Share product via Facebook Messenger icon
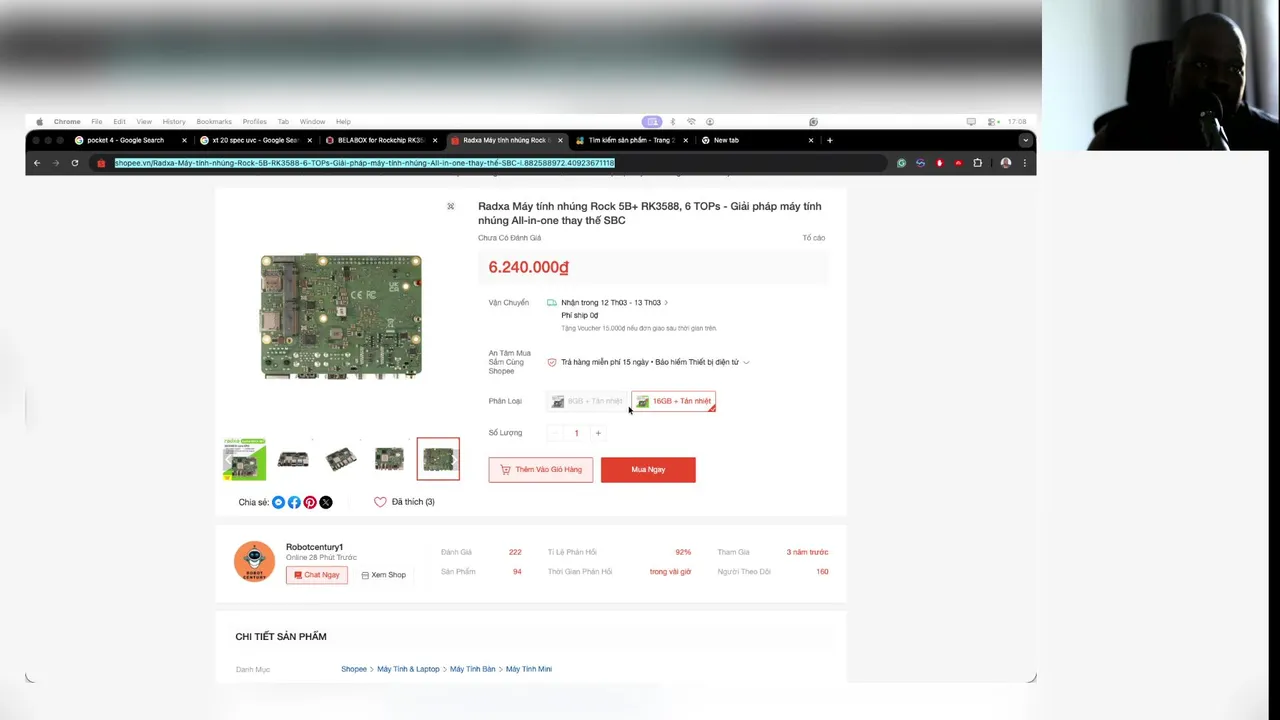Viewport: 1280px width, 720px height. (x=279, y=502)
